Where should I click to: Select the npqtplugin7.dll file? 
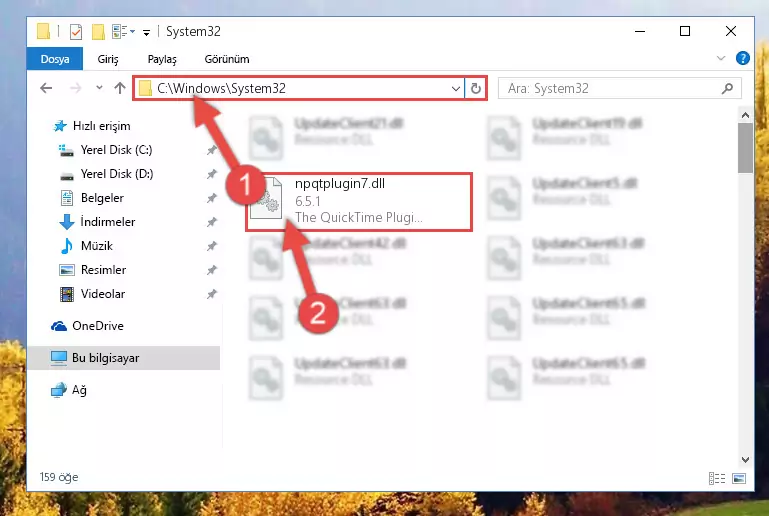[x=359, y=202]
